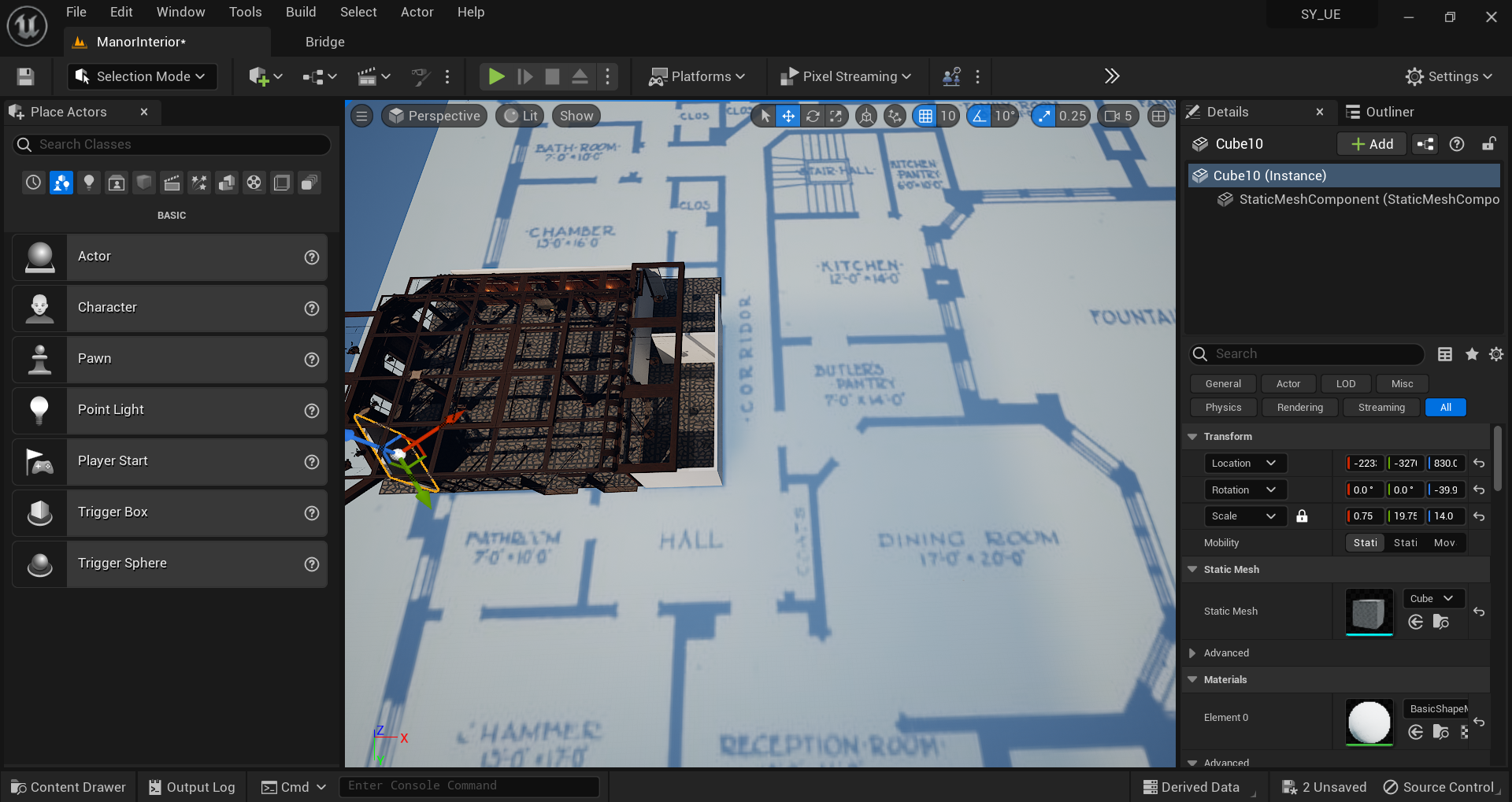
Task: Toggle the Details favorites star filter
Action: click(x=1471, y=354)
